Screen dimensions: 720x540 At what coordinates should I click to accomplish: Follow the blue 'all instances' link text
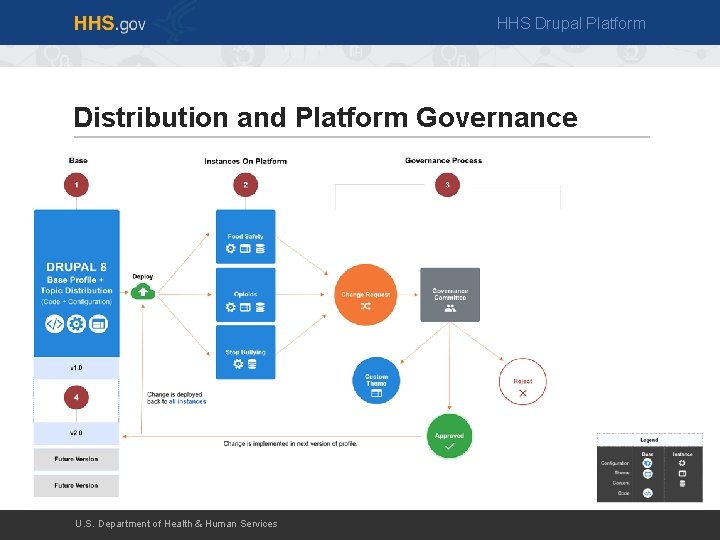[187, 401]
